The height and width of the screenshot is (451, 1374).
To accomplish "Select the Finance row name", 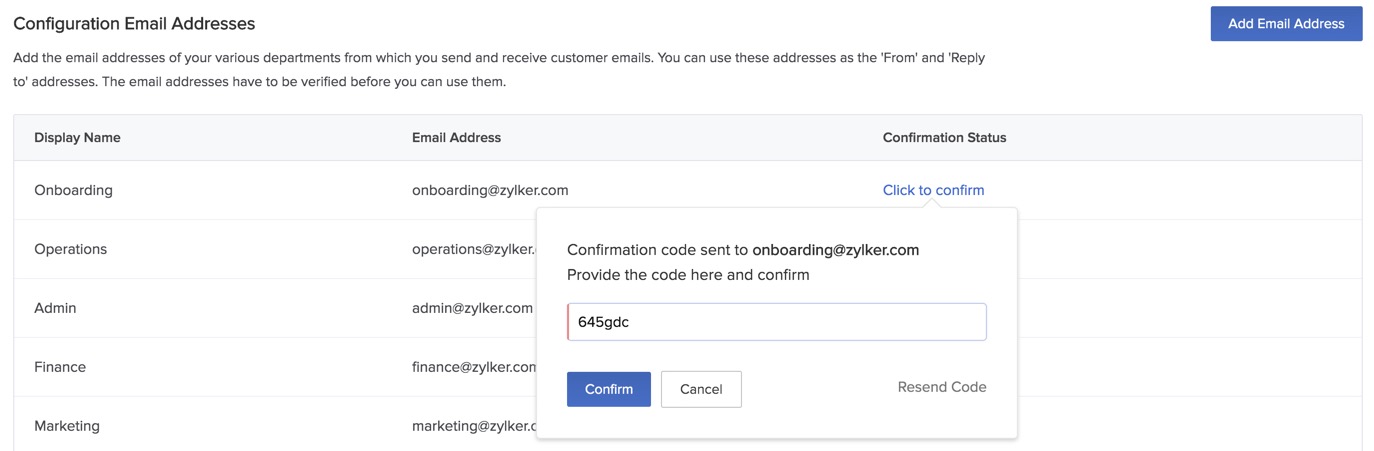I will 60,367.
